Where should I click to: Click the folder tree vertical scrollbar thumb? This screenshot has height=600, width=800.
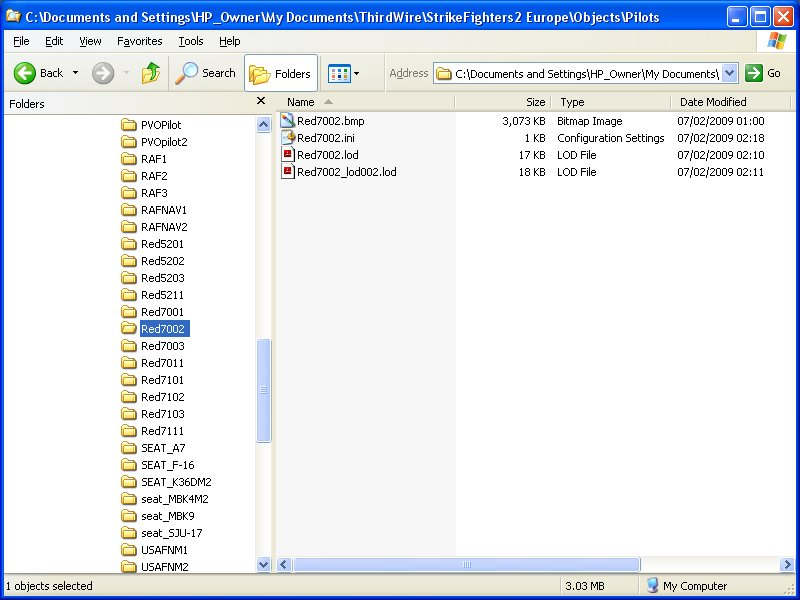[263, 390]
